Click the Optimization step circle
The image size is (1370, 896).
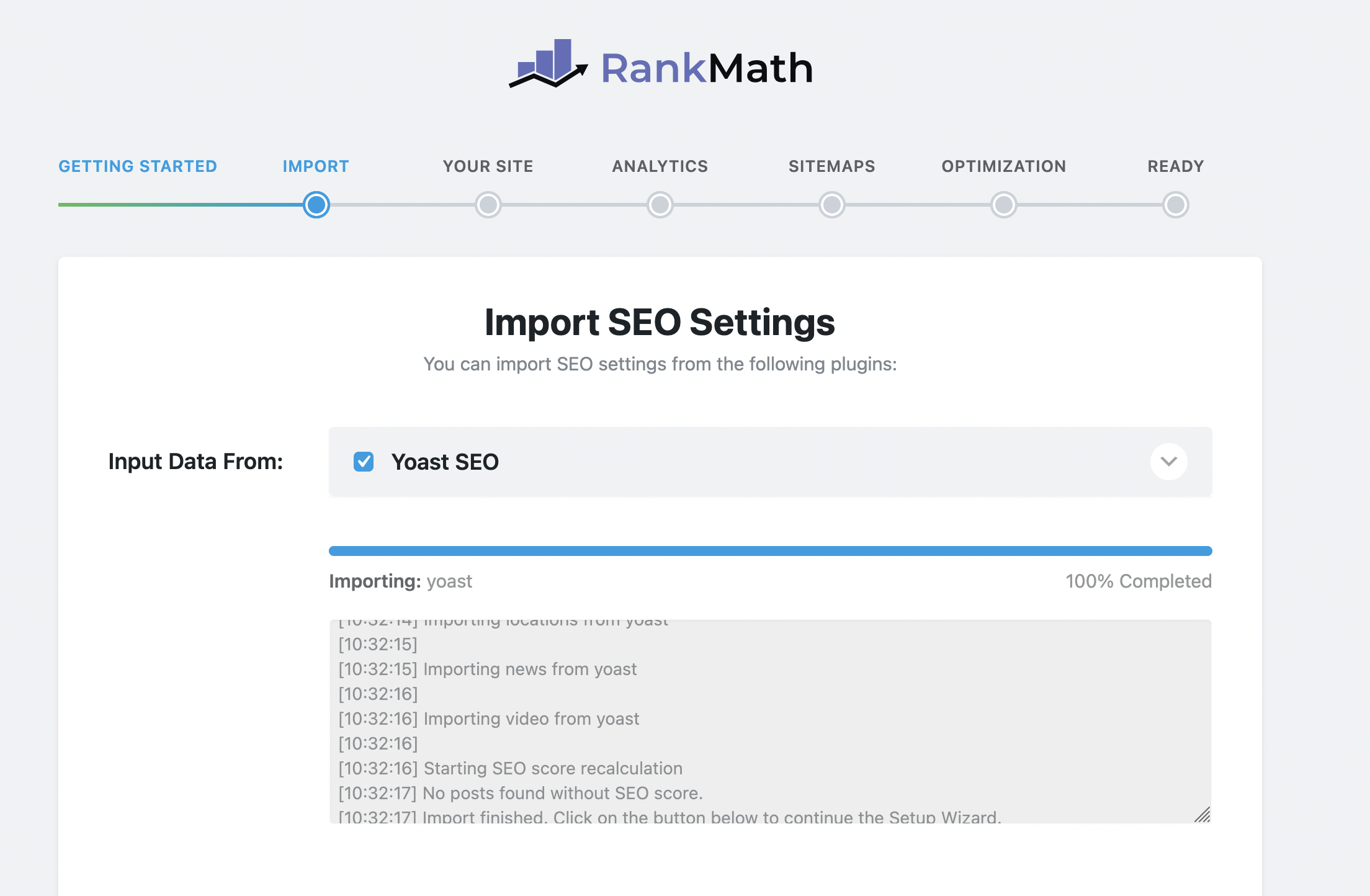pyautogui.click(x=1004, y=205)
